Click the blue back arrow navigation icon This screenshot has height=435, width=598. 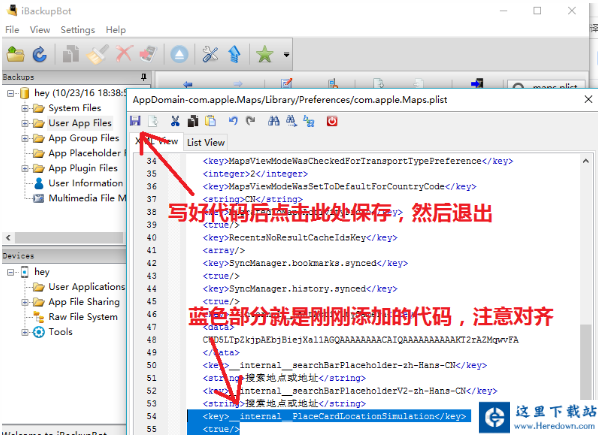pyautogui.click(x=188, y=83)
